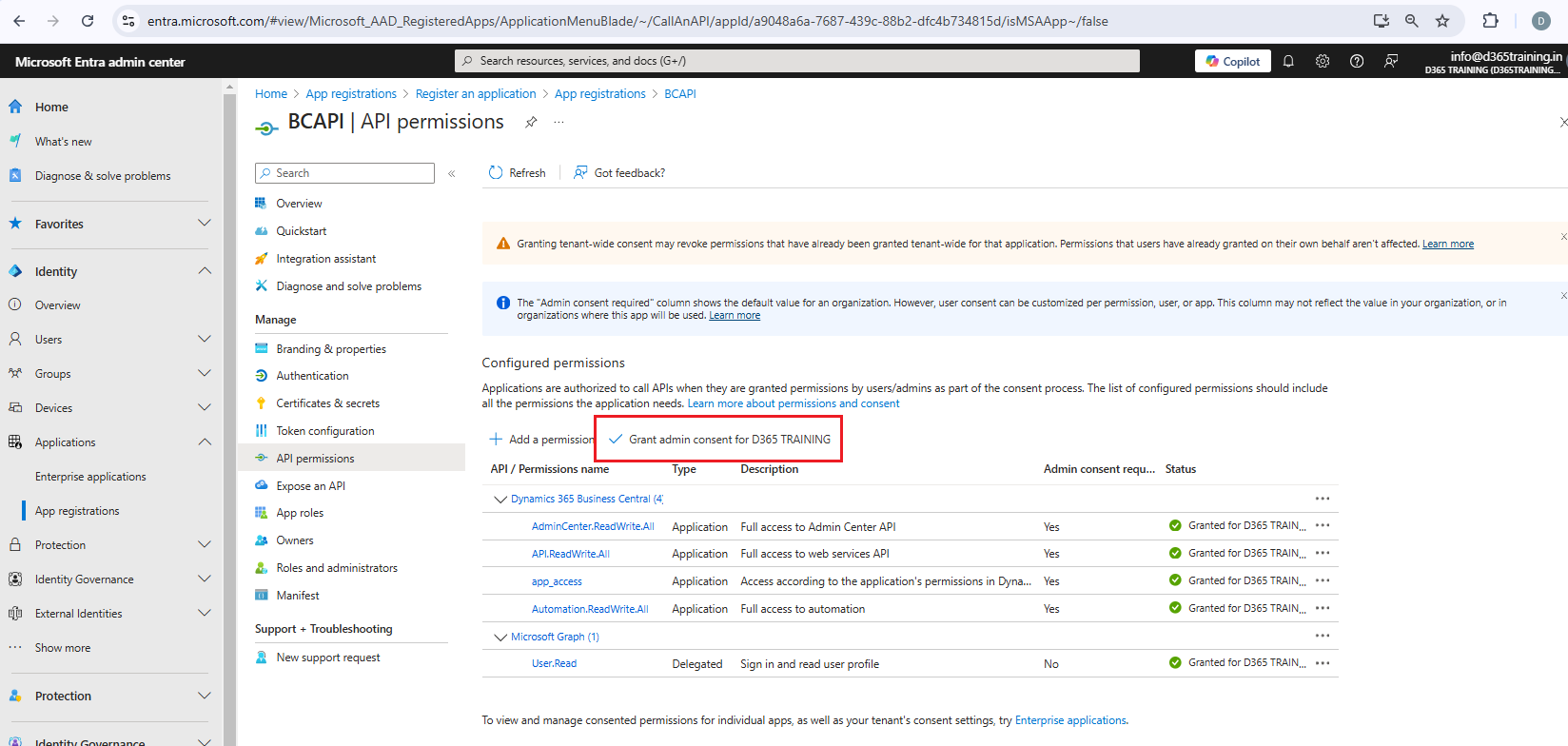Image resolution: width=1568 pixels, height=746 pixels.
Task: Open the ellipsis next to API permissions title
Action: coord(559,122)
